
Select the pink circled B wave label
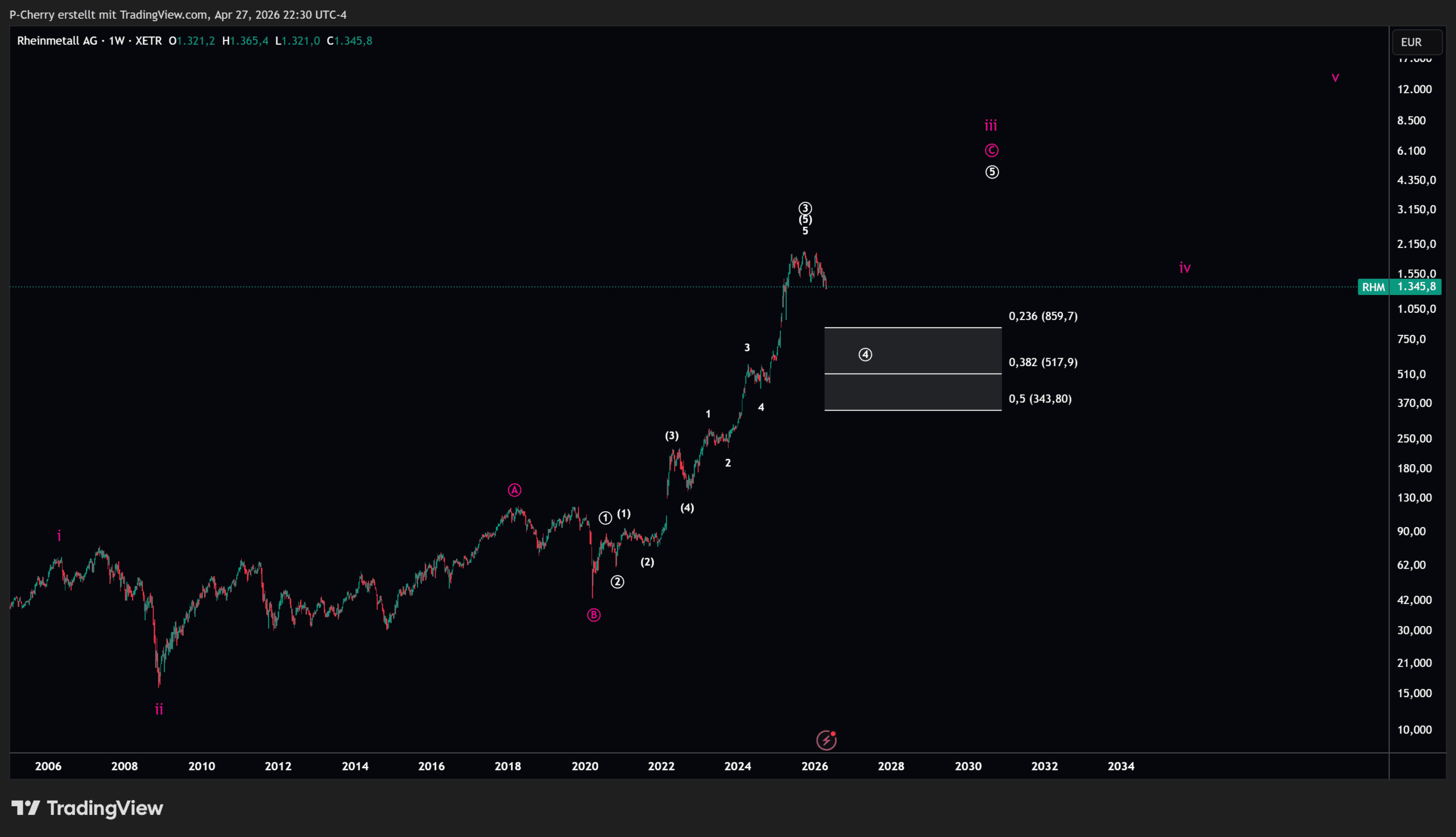(594, 615)
